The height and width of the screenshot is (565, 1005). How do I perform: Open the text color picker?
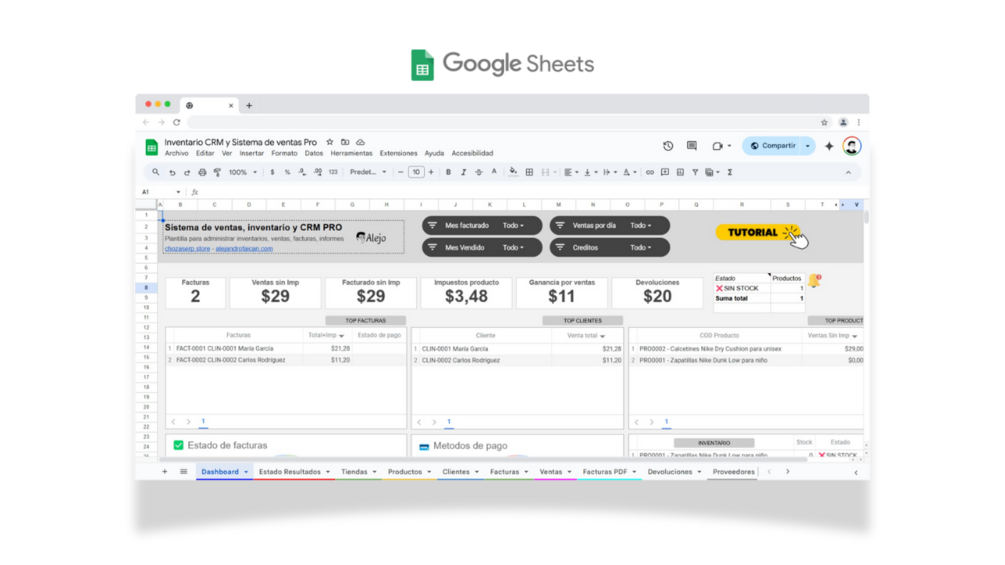494,172
